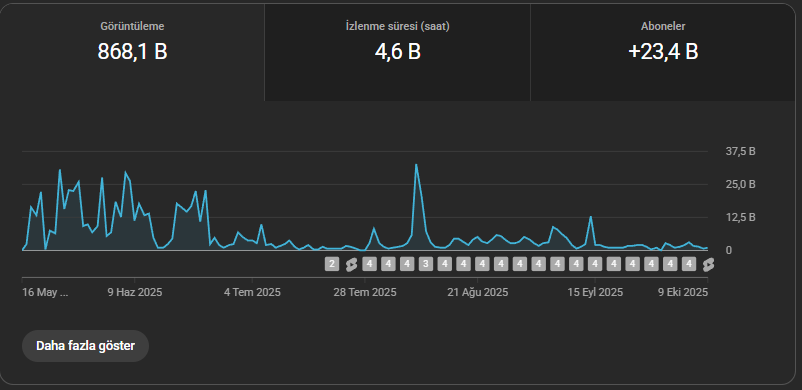Viewport: 802px width, 390px height.
Task: Open the video marker badge showing 3
Action: (x=426, y=264)
